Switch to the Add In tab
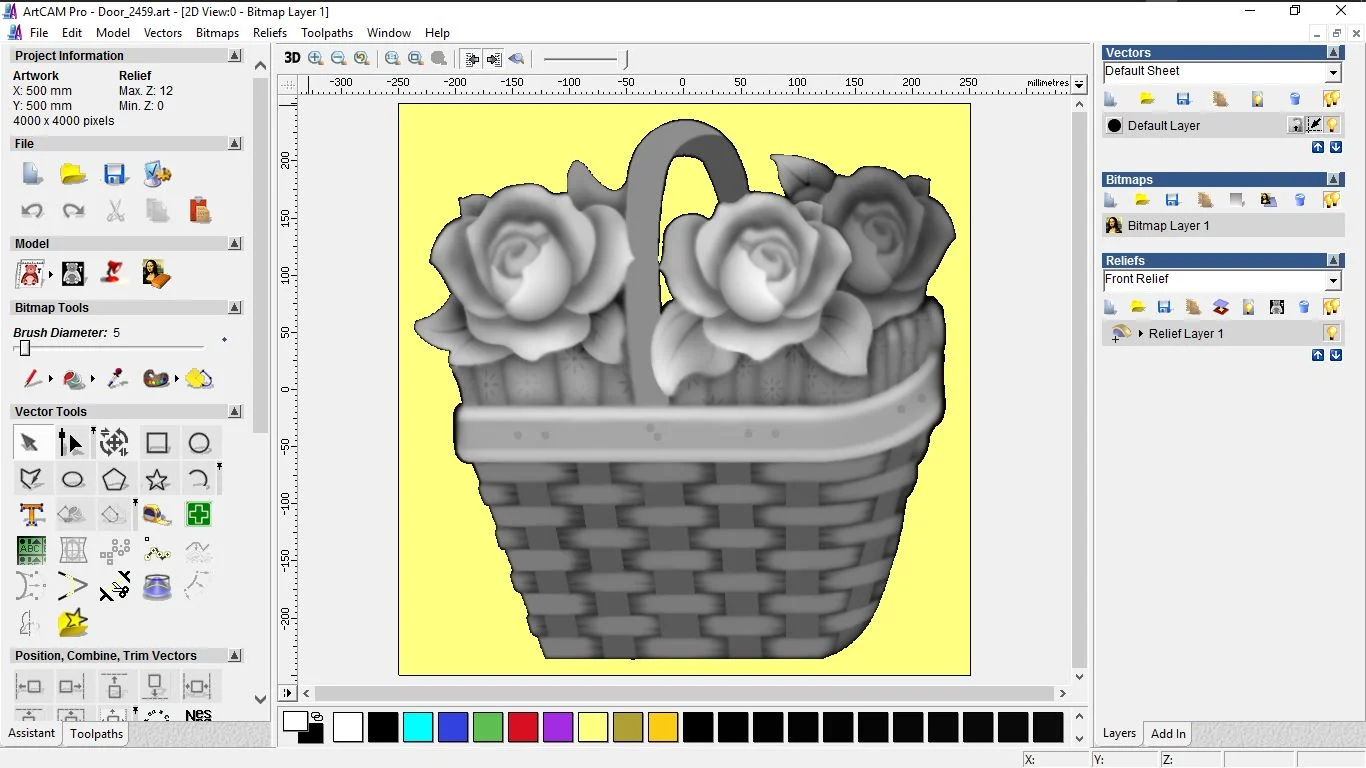 [1168, 733]
